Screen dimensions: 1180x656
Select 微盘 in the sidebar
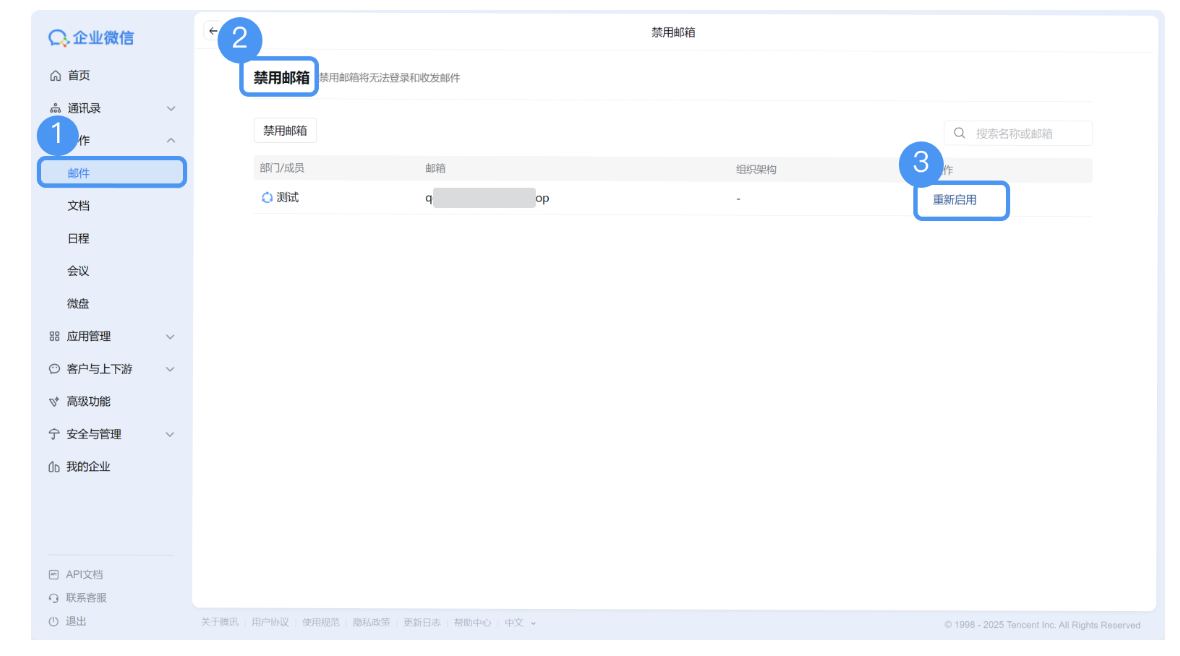tap(78, 304)
